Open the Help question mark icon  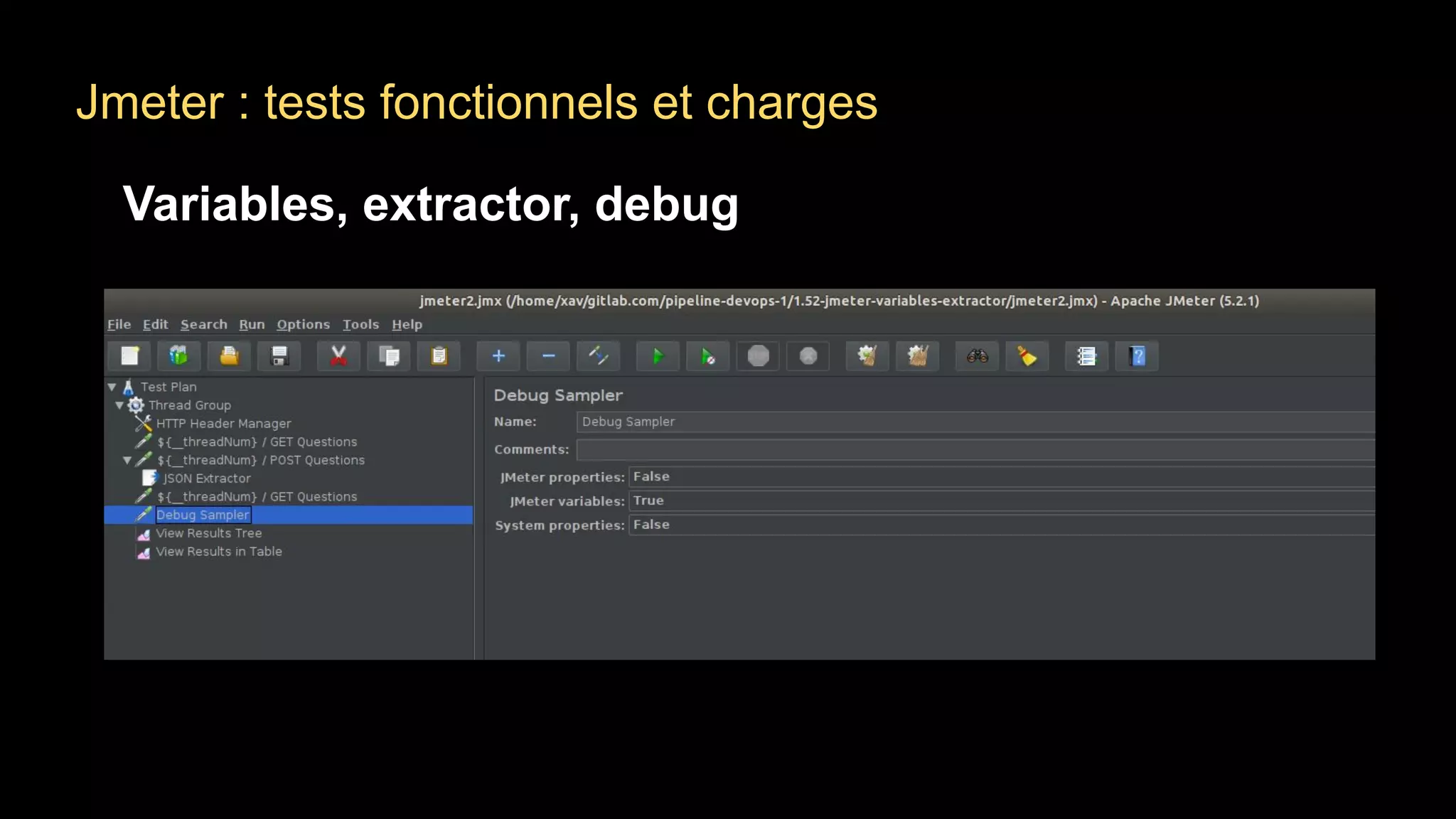click(x=1137, y=356)
